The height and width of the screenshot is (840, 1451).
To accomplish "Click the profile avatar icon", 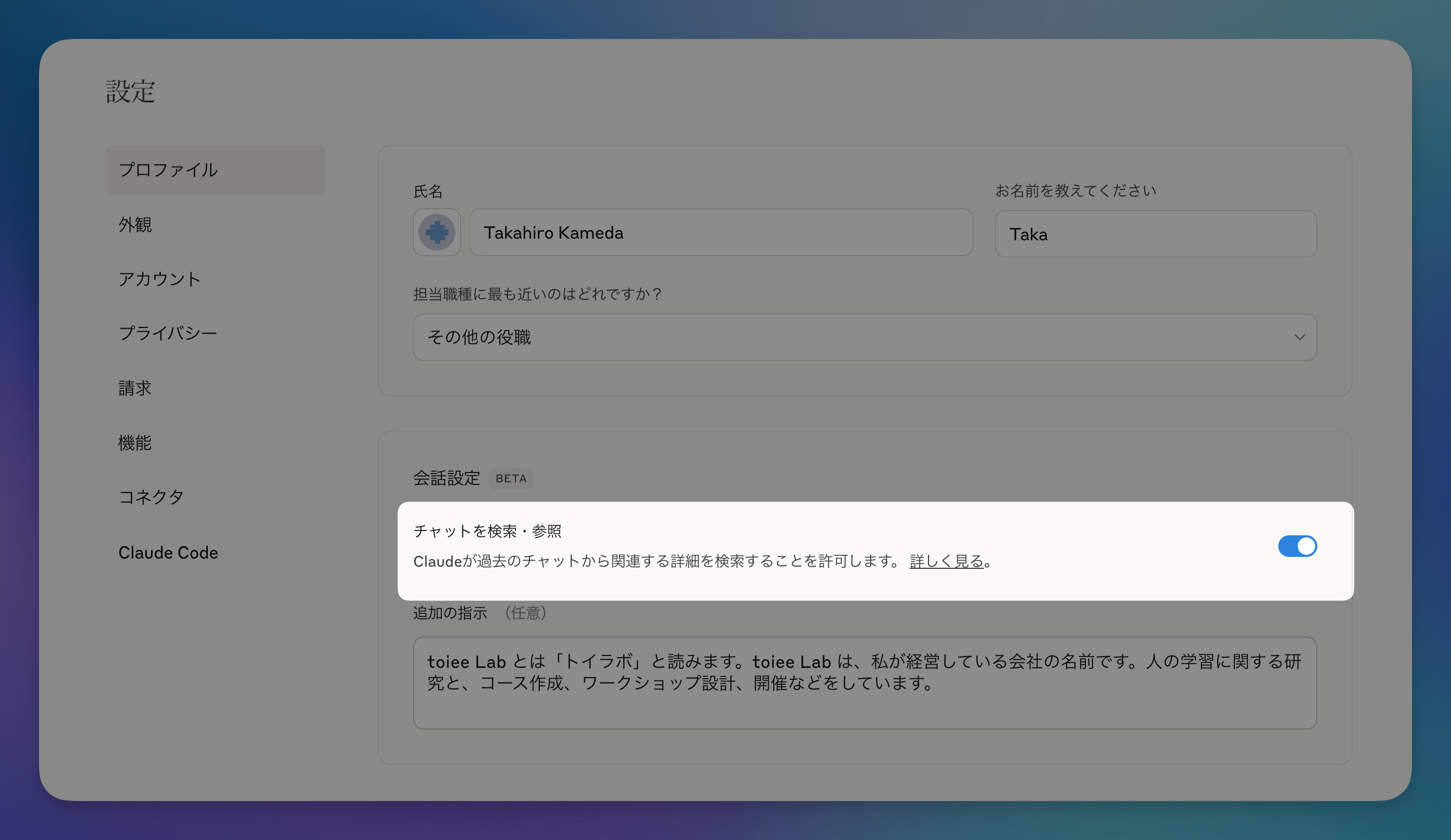I will (436, 233).
